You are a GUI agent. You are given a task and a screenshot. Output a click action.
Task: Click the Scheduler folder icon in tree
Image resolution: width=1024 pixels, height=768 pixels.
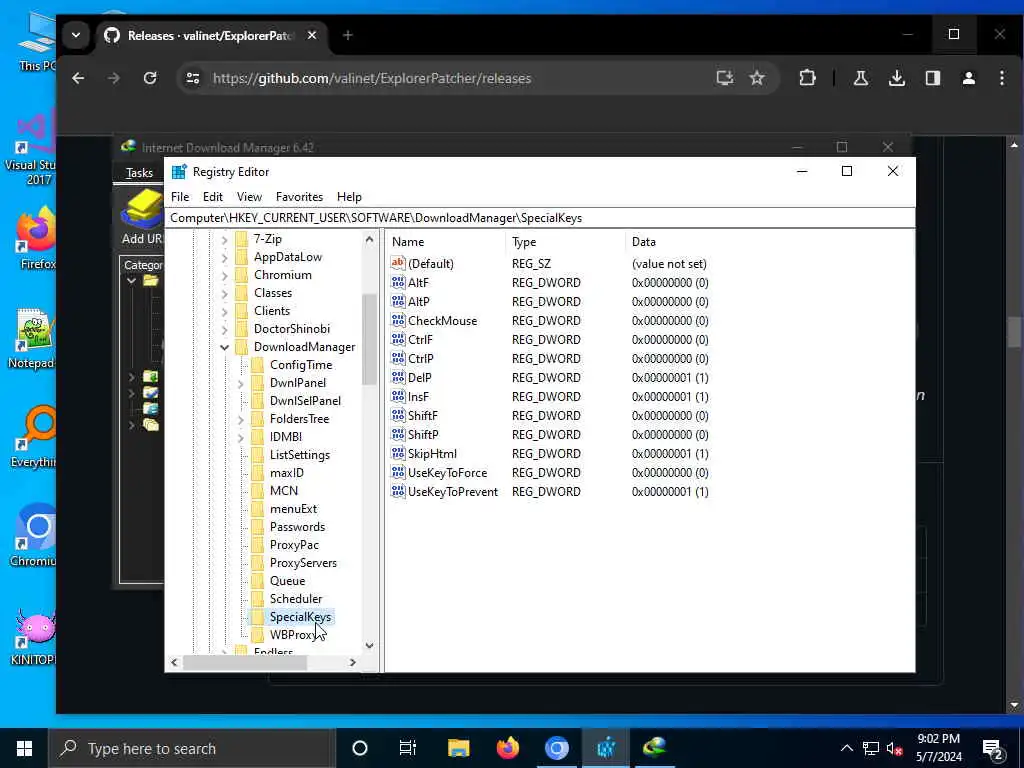tap(258, 599)
